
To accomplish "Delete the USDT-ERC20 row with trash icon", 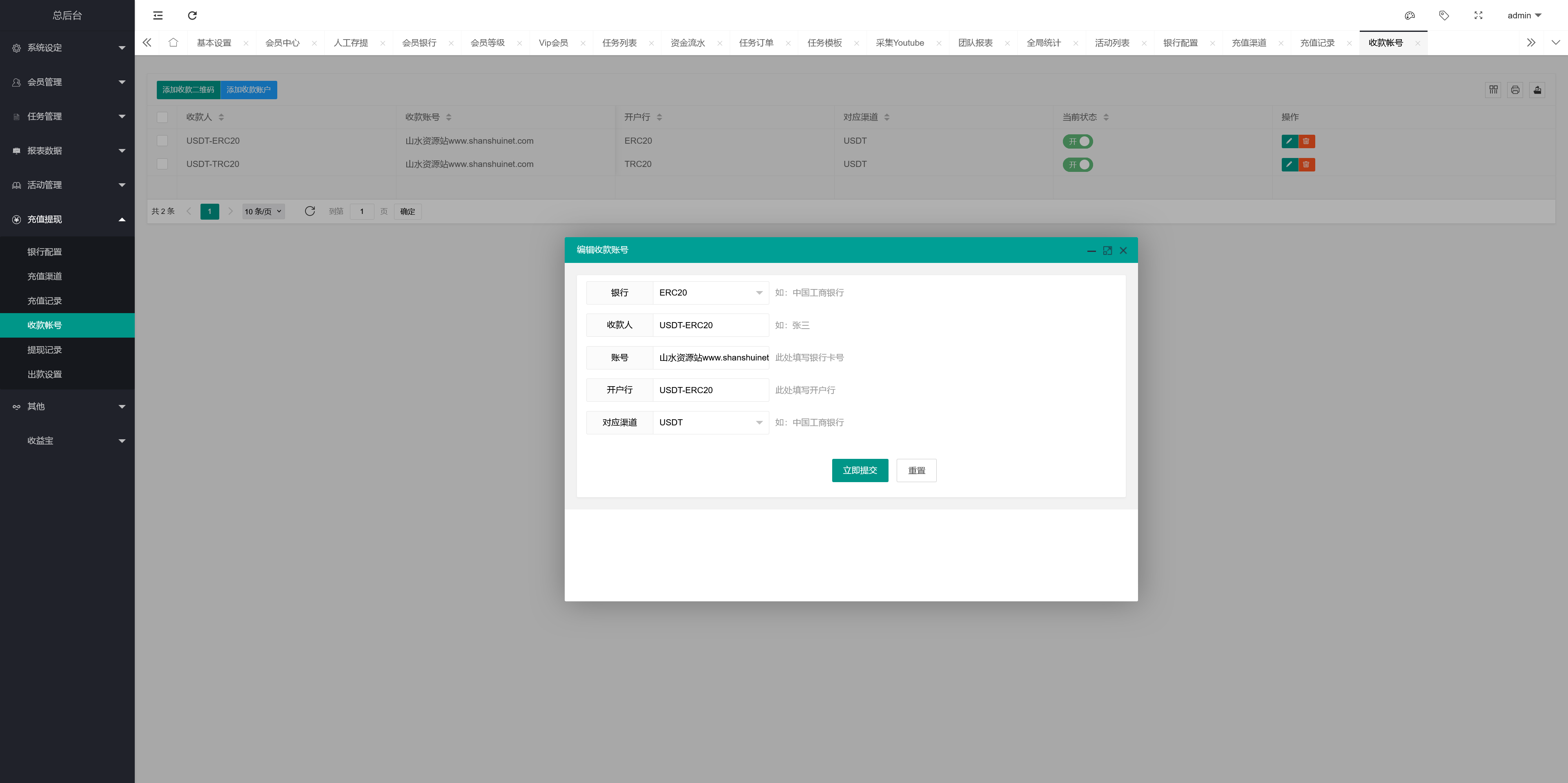I will 1306,141.
